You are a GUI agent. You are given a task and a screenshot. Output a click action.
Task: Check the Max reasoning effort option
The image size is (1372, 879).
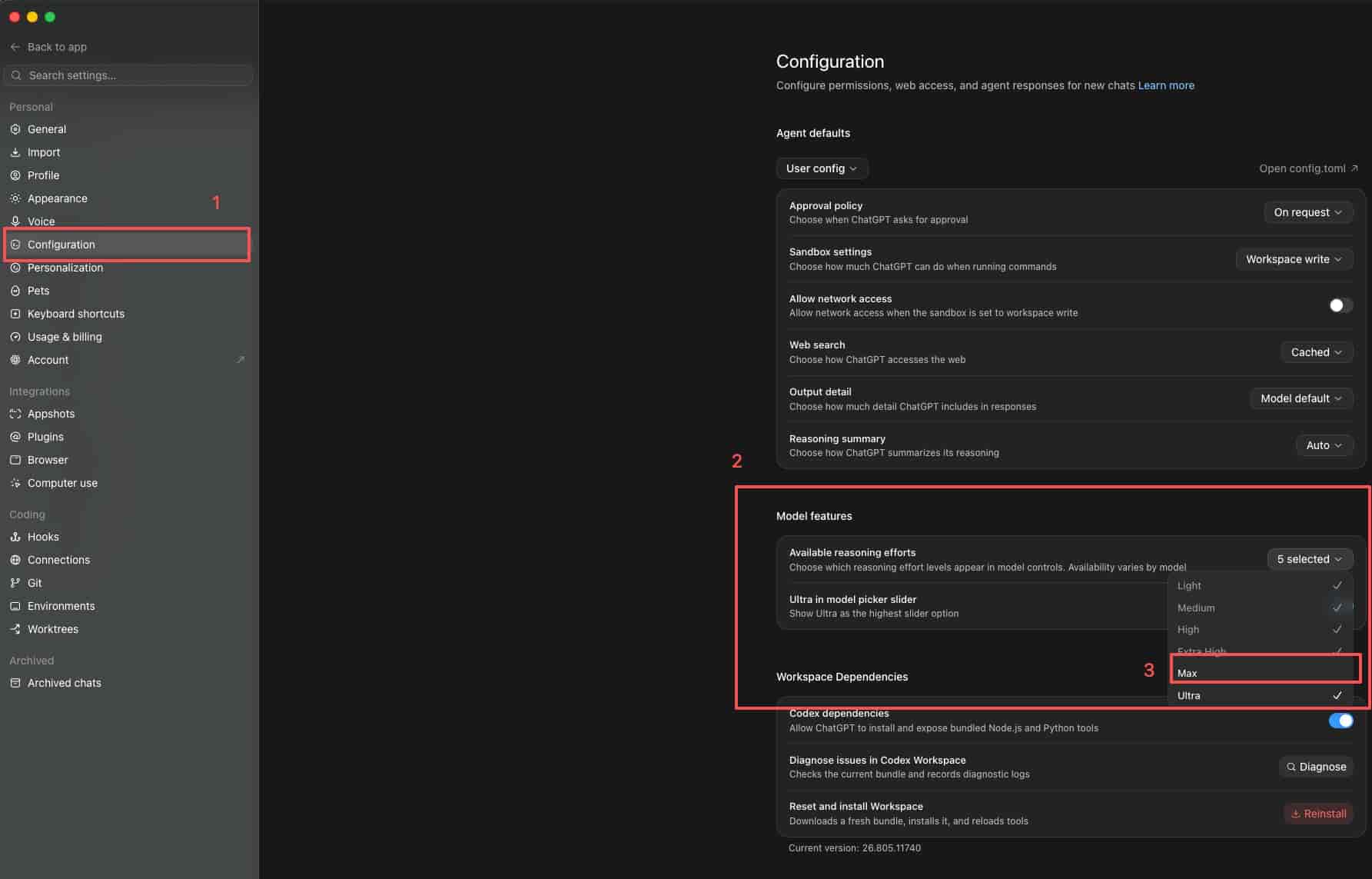point(1261,673)
